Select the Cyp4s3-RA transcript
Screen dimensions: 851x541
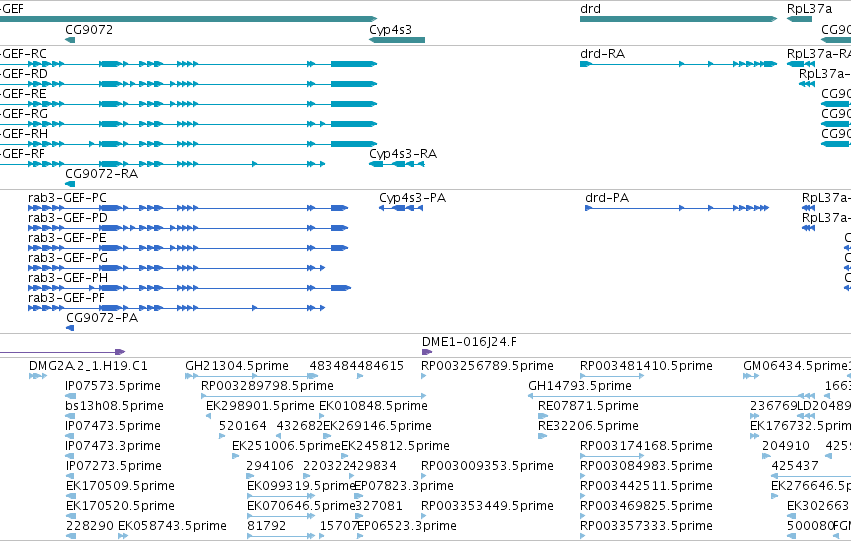point(397,164)
